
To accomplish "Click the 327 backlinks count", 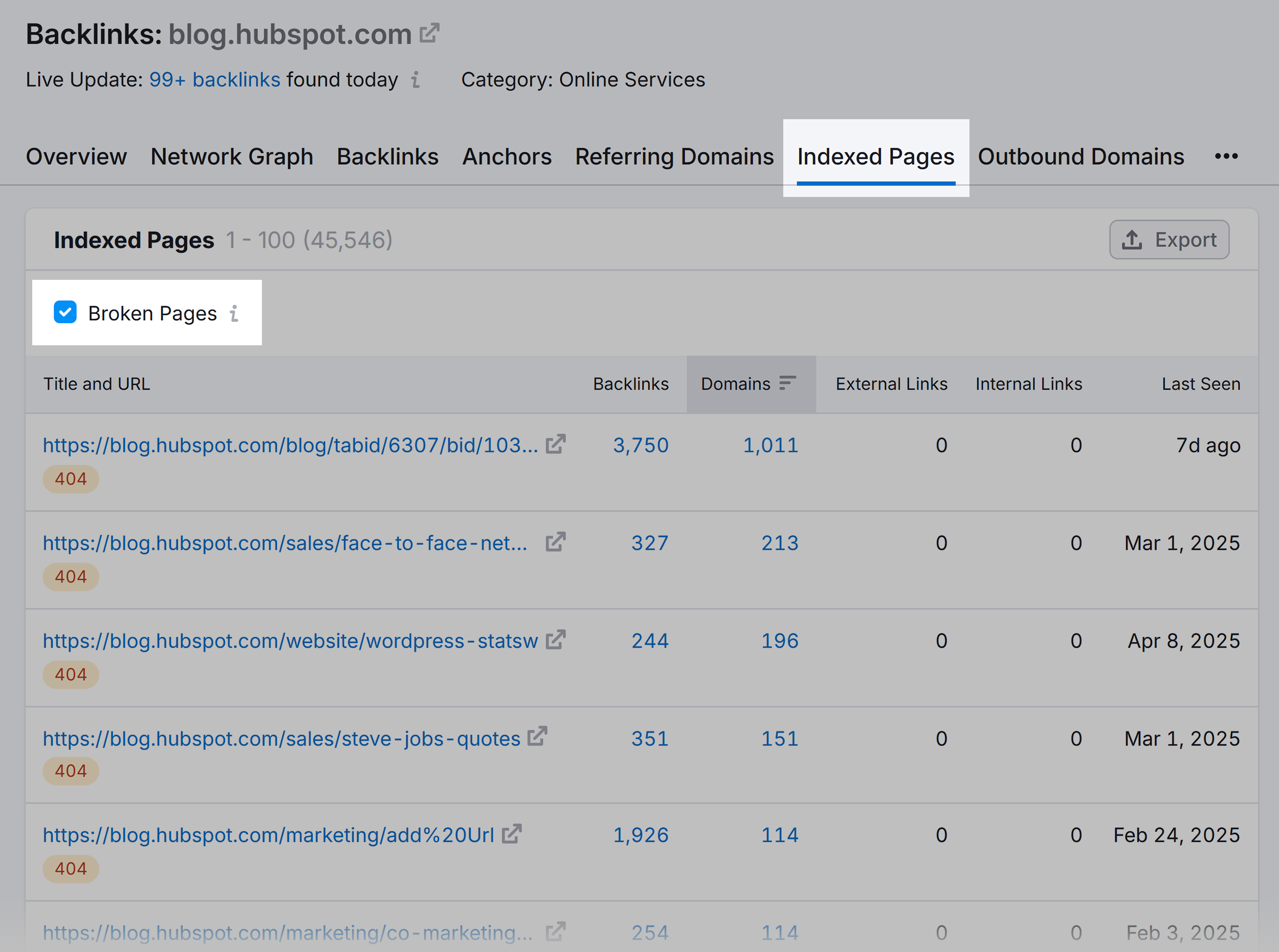I will click(x=650, y=543).
